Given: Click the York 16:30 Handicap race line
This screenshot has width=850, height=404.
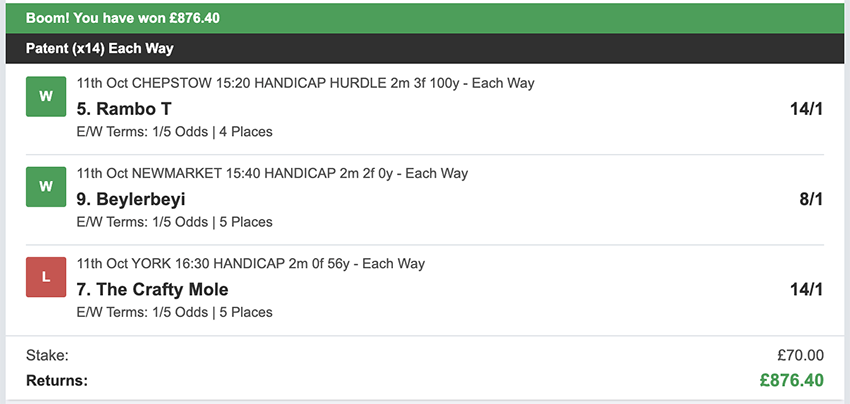Looking at the screenshot, I should [x=251, y=264].
